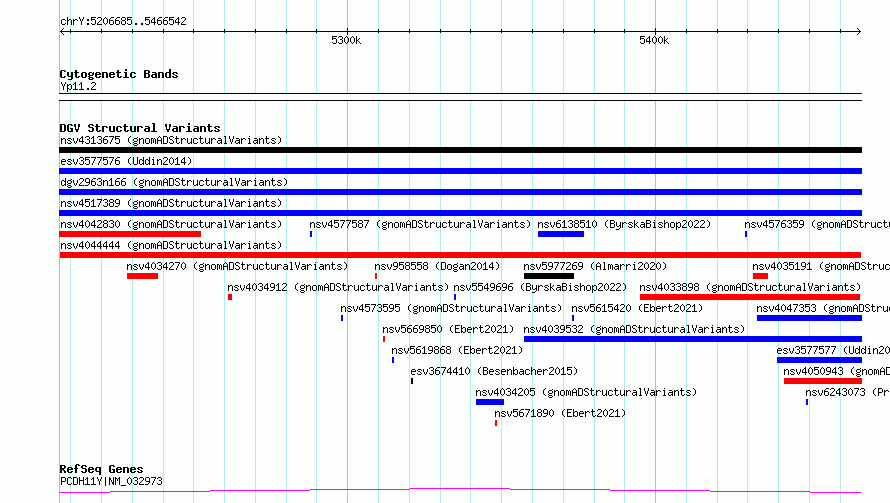
Task: Click the nsv4517389 blue bar
Action: click(460, 213)
